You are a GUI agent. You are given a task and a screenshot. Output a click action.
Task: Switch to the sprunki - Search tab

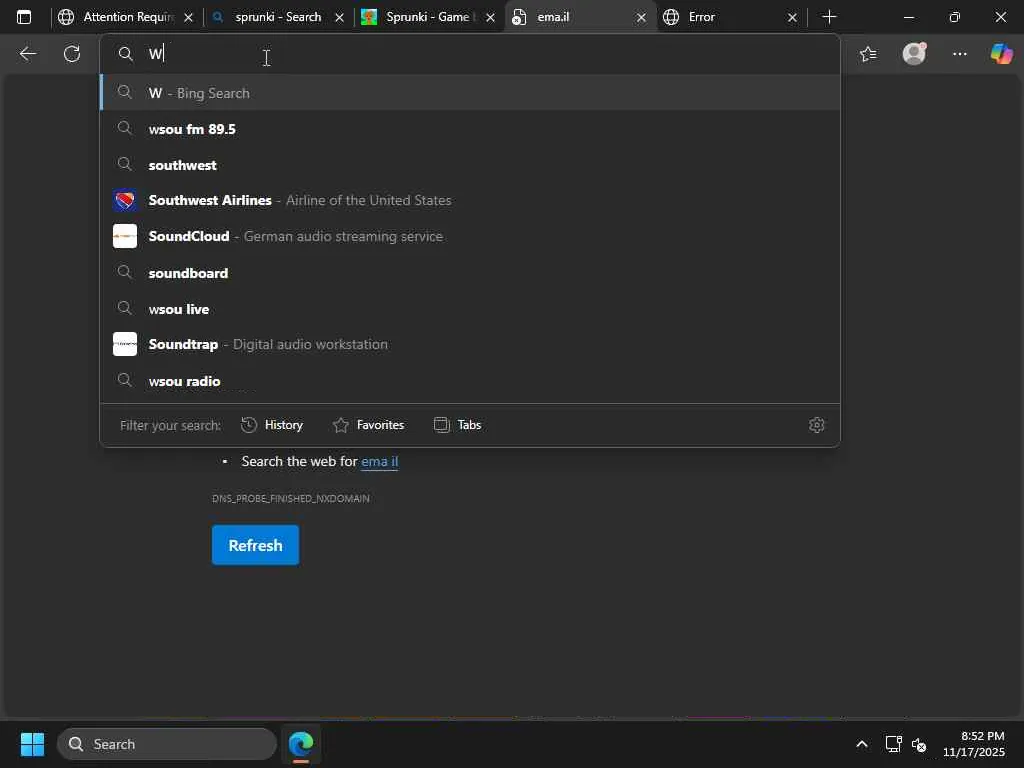pyautogui.click(x=278, y=17)
